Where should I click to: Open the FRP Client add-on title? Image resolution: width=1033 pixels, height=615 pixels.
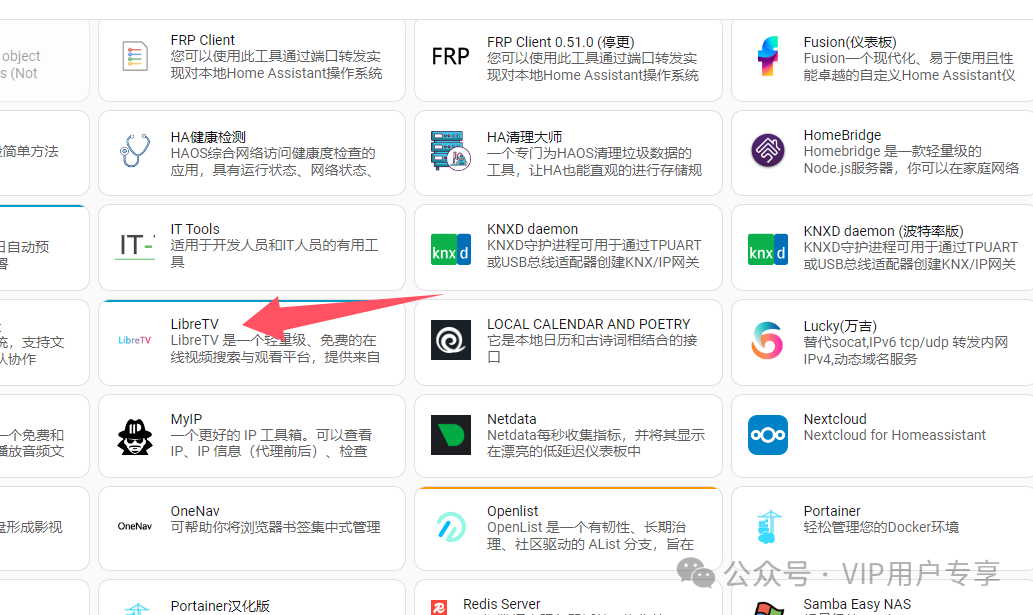202,40
